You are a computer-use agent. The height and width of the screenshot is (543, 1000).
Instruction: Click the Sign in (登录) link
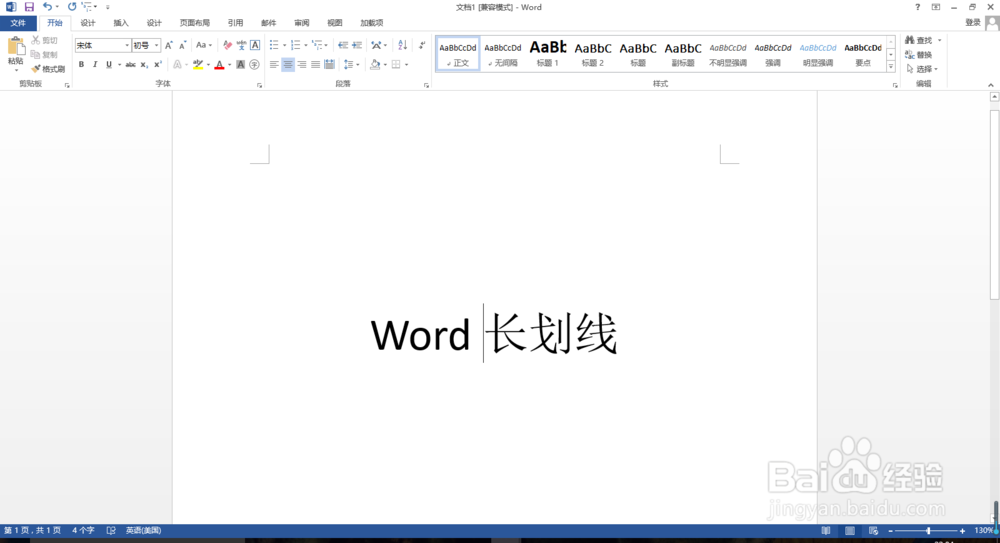click(x=973, y=22)
